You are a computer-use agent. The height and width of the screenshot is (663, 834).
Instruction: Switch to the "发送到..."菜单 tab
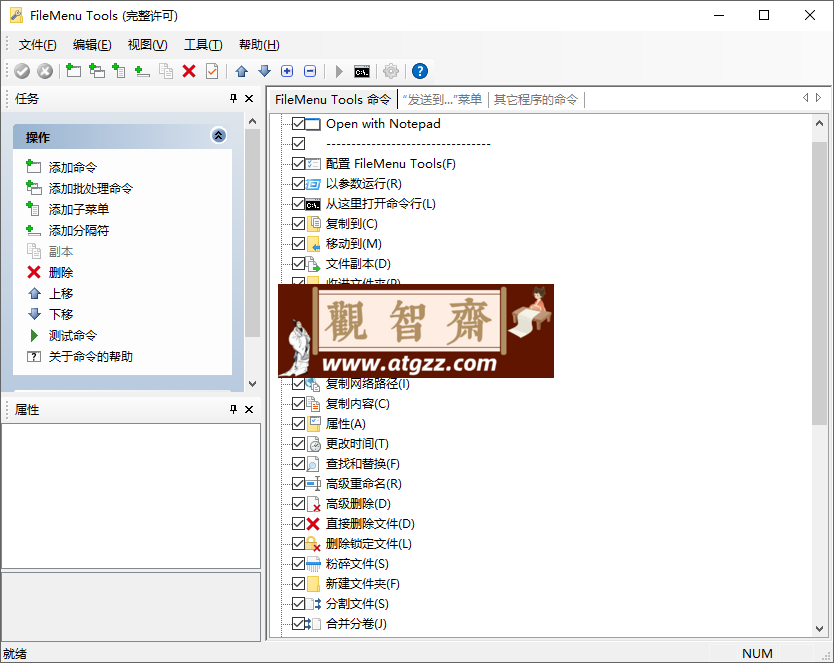442,99
